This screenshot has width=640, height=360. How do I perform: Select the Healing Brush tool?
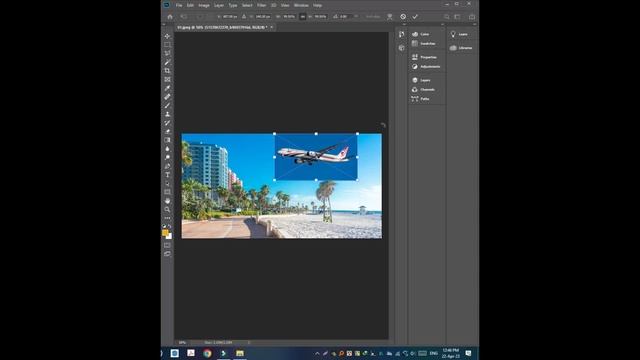tap(167, 97)
